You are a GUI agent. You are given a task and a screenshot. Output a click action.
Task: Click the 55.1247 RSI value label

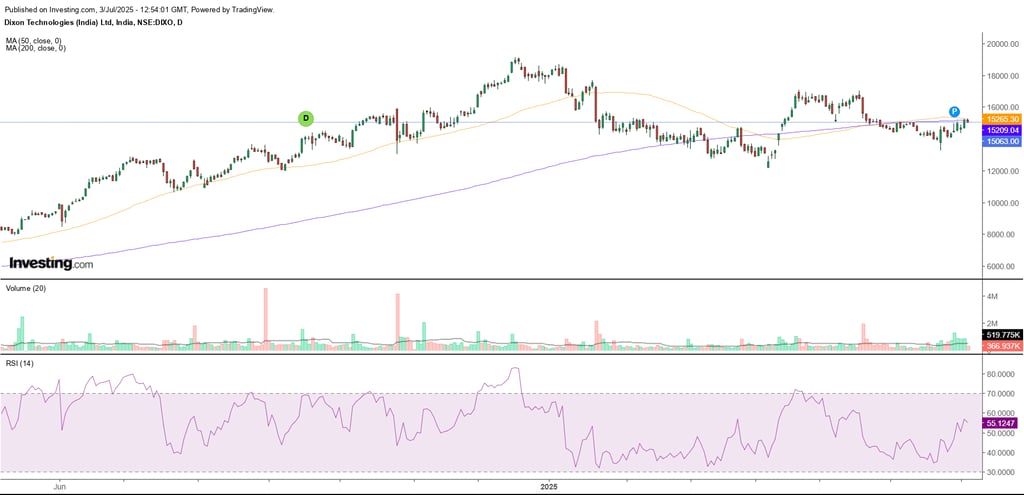(999, 424)
